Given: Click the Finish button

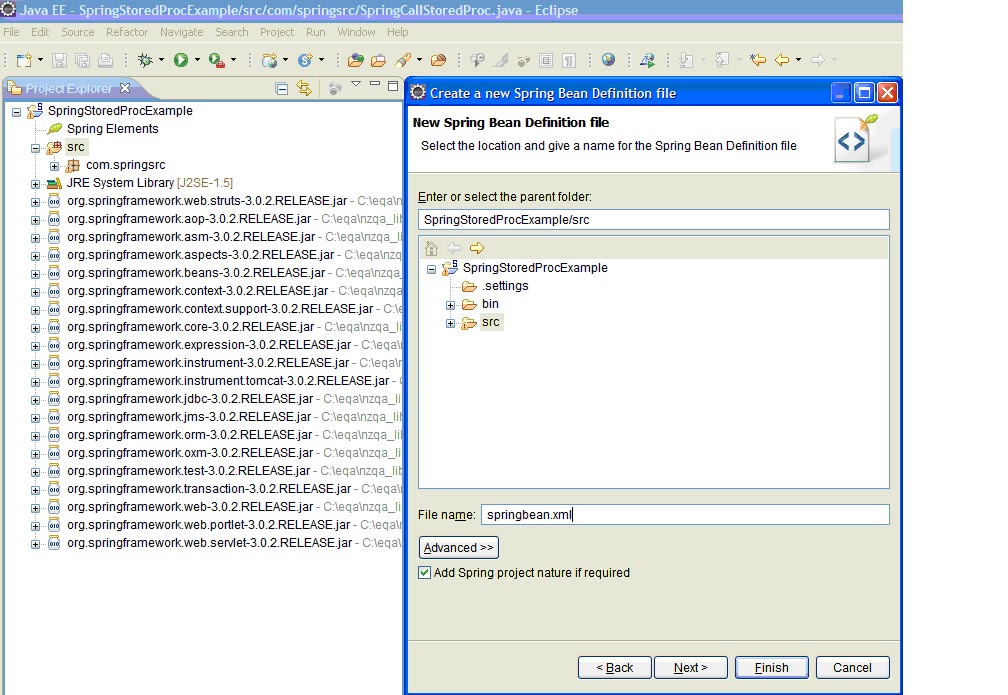Looking at the screenshot, I should pyautogui.click(x=771, y=667).
